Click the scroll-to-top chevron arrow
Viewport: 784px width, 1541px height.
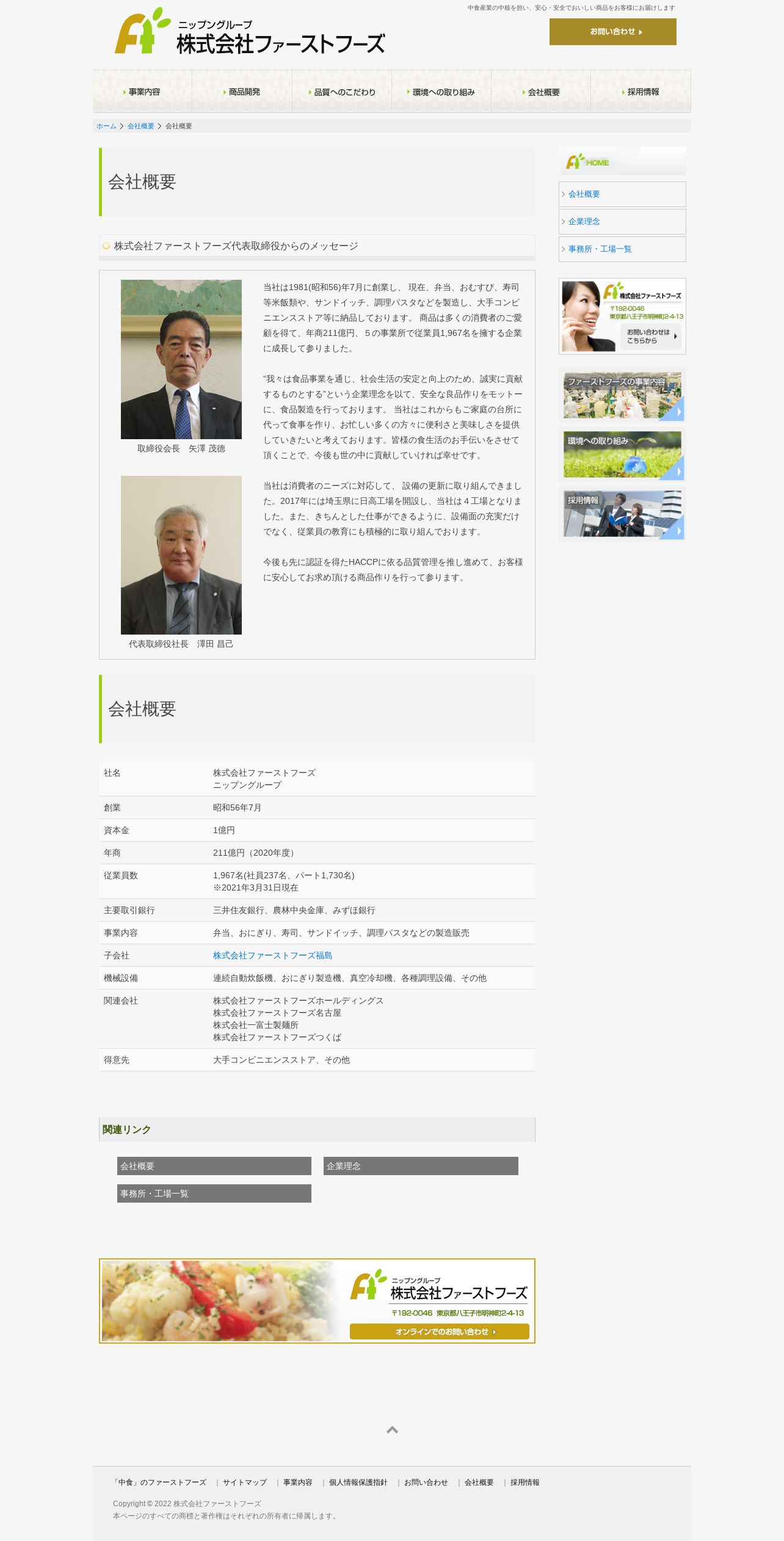pos(392,1430)
